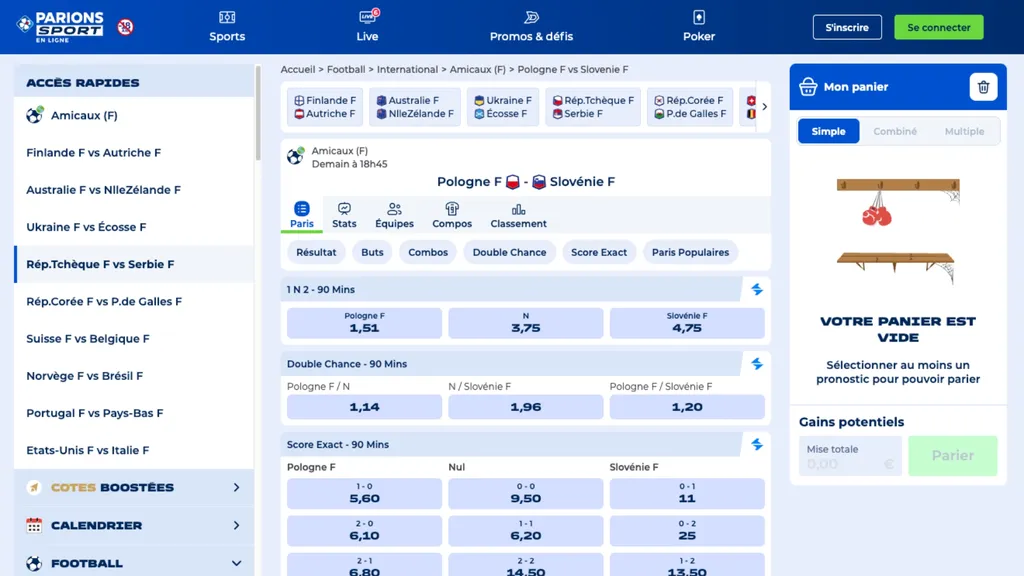
Task: Empty the basket with the trash icon
Action: point(983,87)
